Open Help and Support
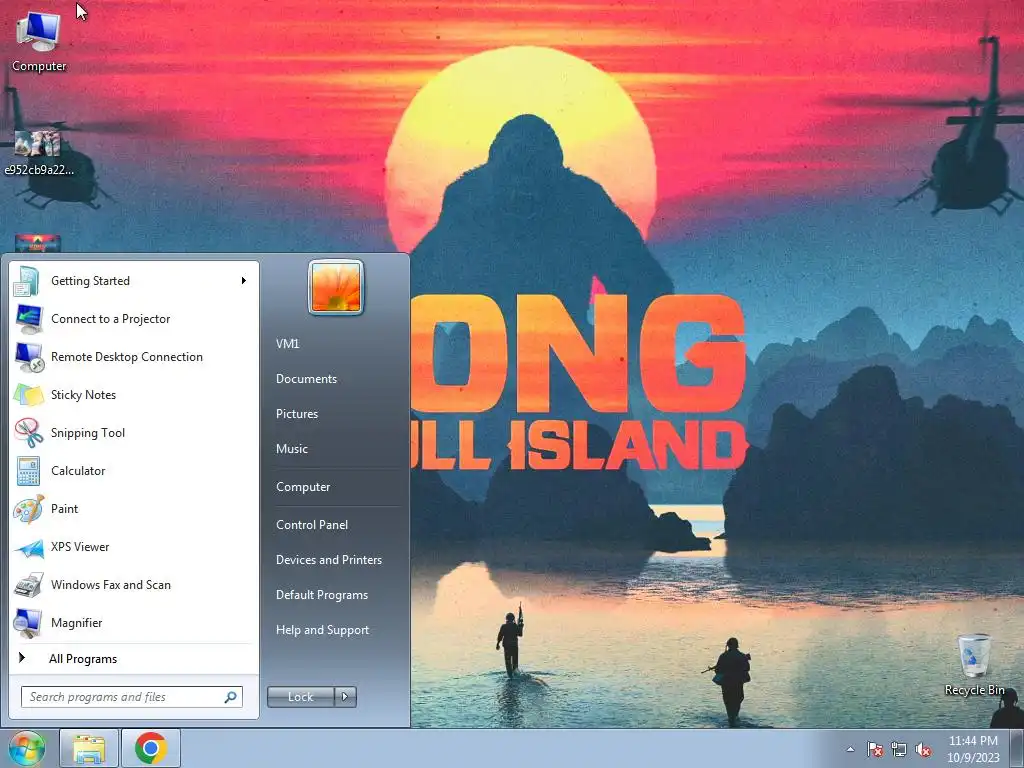The width and height of the screenshot is (1024, 768). [323, 630]
